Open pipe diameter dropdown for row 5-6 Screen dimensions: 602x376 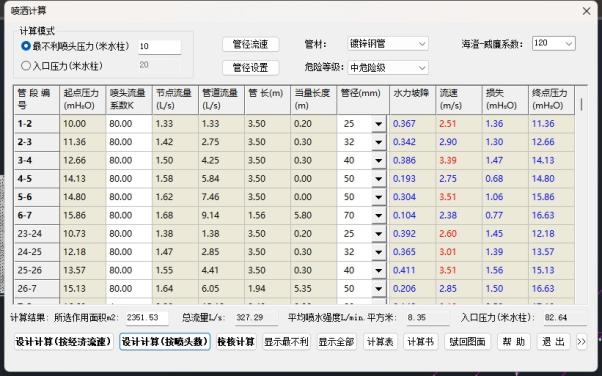tap(379, 197)
